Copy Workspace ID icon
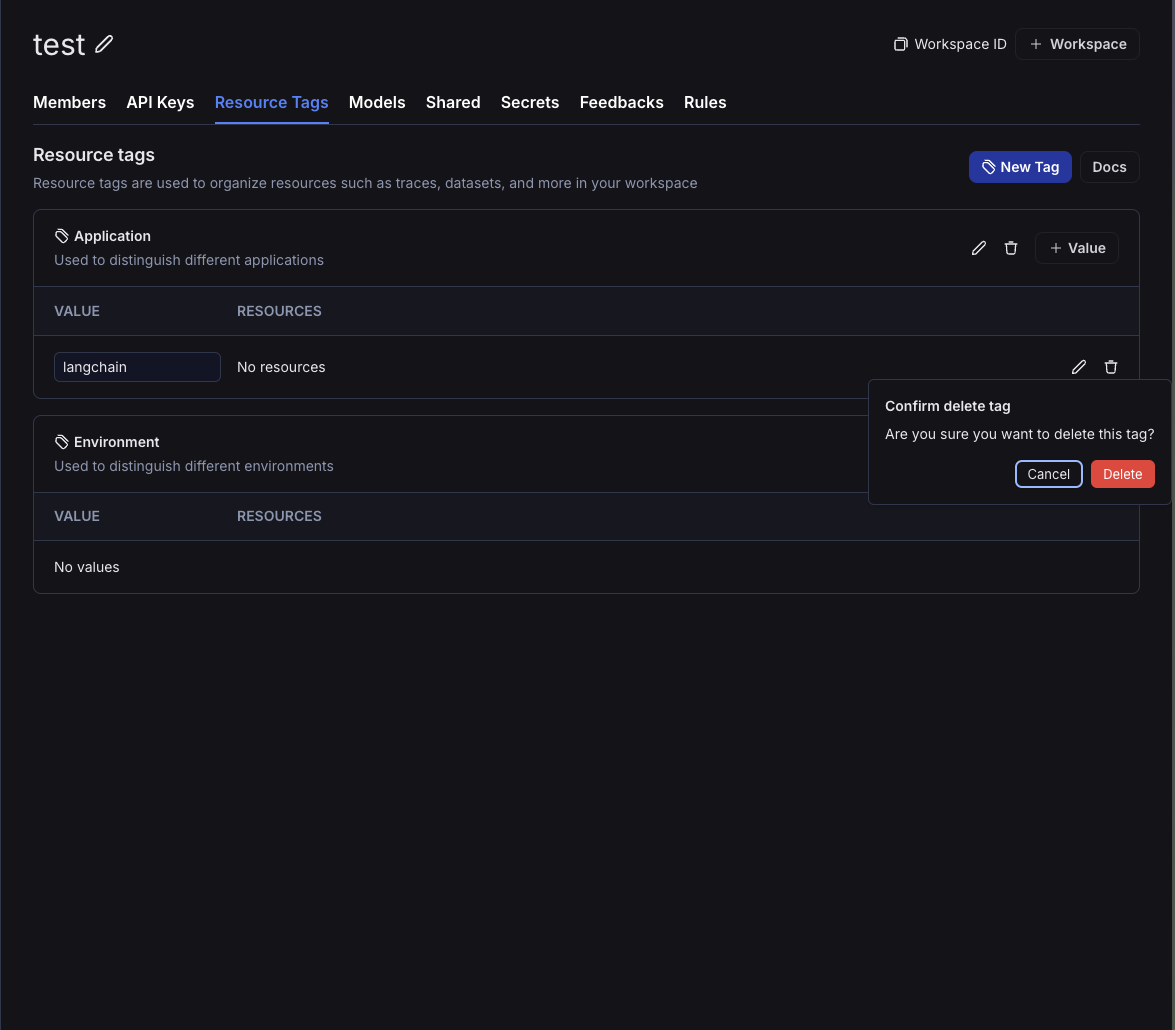The height and width of the screenshot is (1030, 1175). click(901, 44)
